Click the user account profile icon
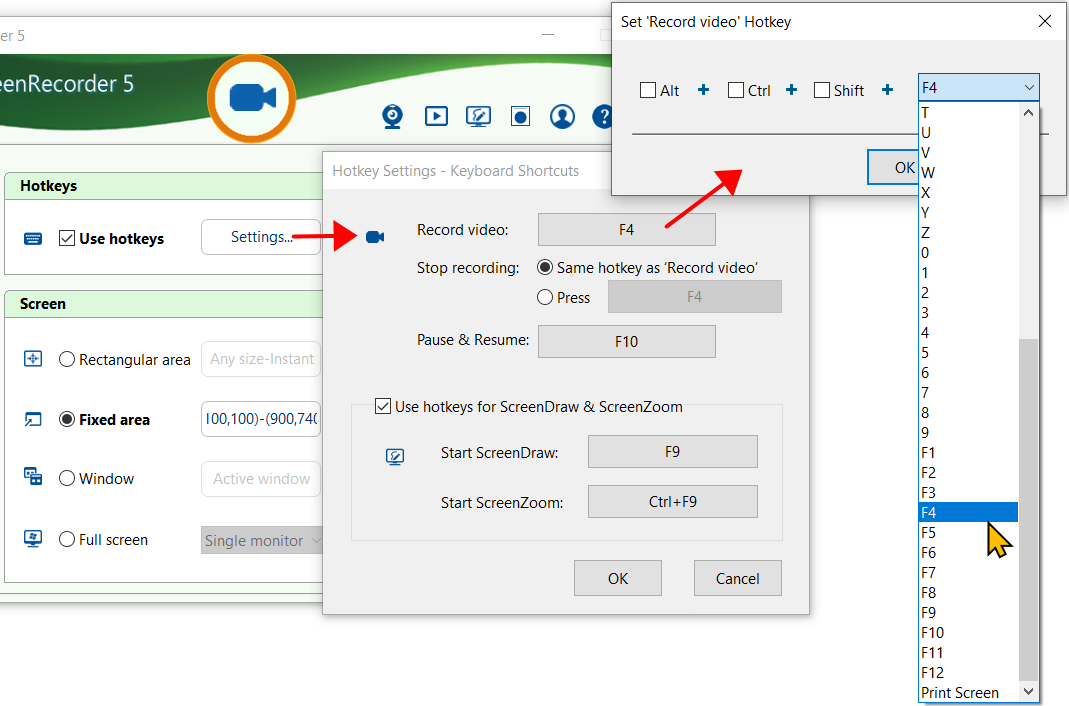This screenshot has width=1069, height=706. [563, 117]
